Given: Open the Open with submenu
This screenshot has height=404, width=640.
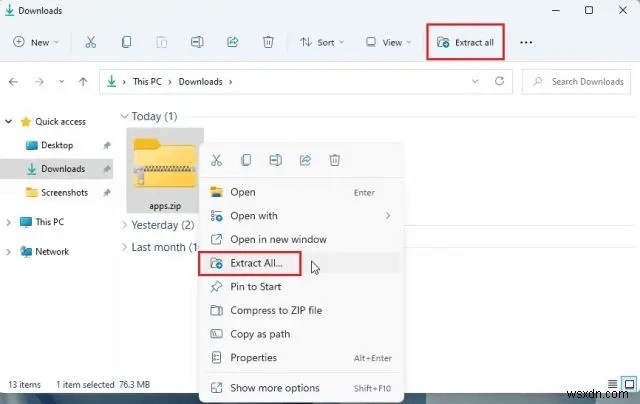Looking at the screenshot, I should click(301, 215).
